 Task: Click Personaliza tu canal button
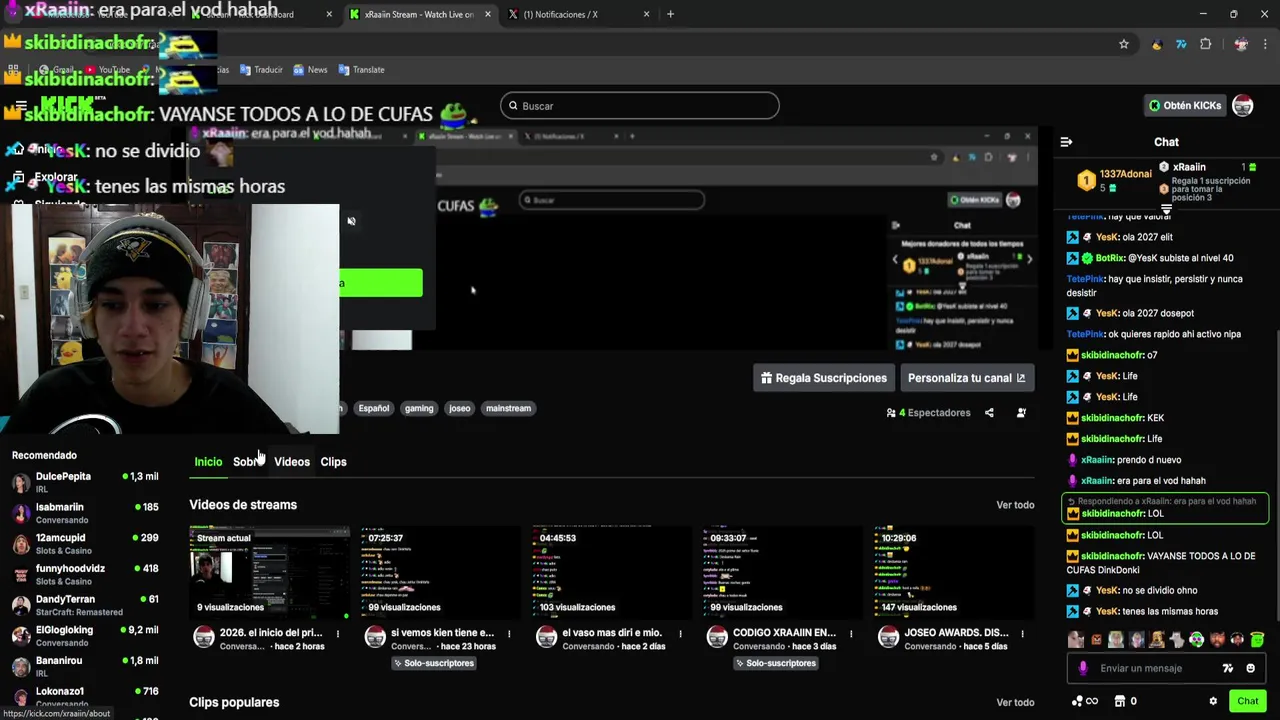point(966,378)
